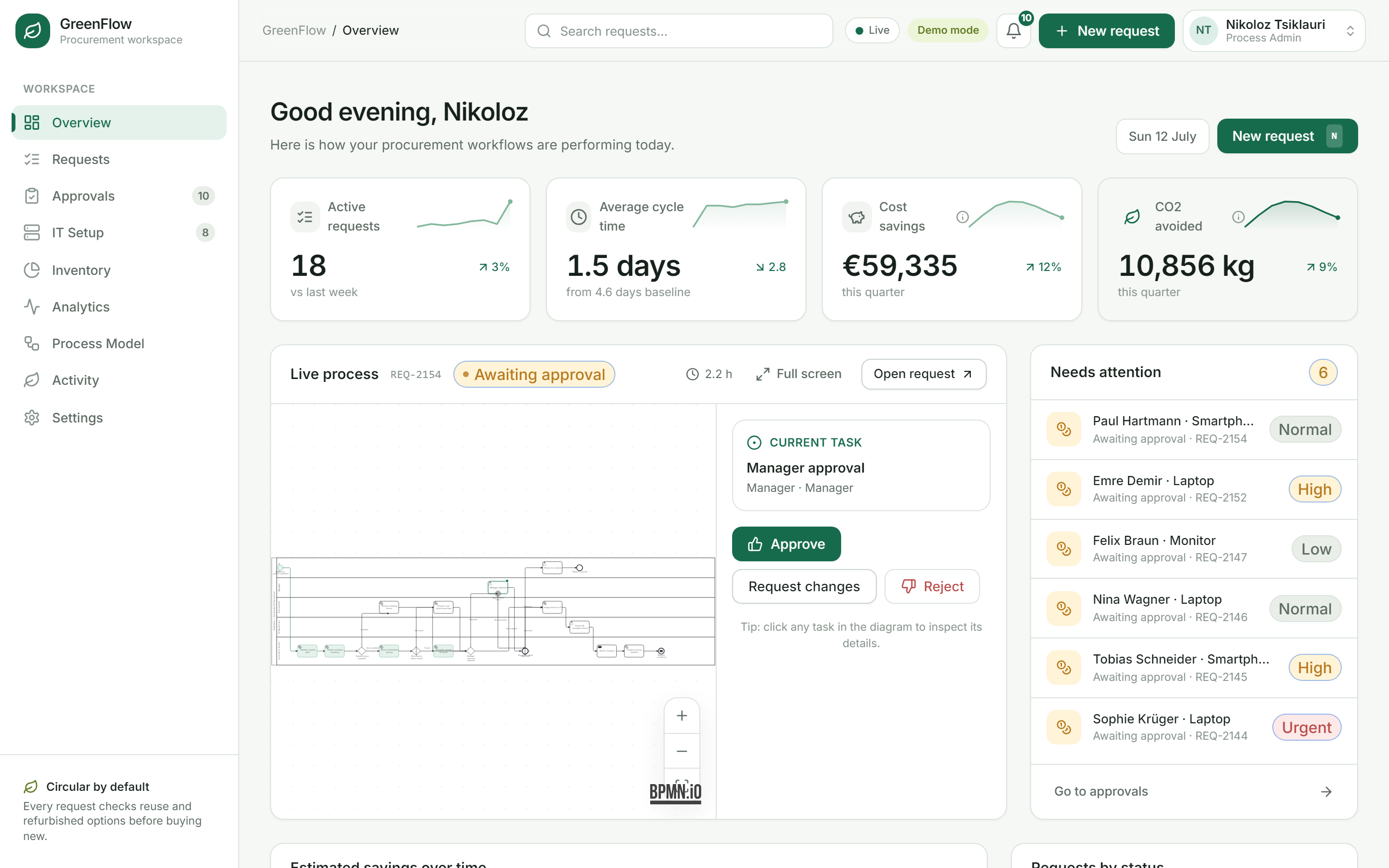1389x868 pixels.
Task: Click the BPMN process diagram canvas
Action: point(493,611)
